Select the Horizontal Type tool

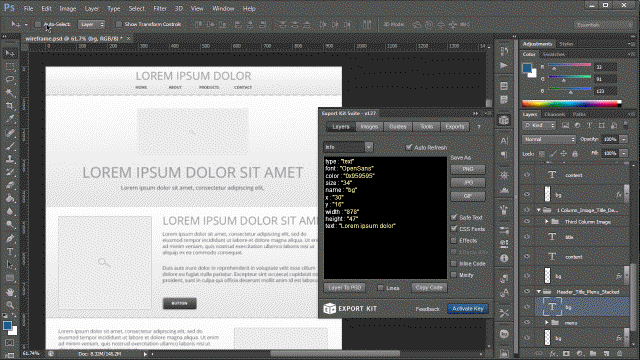(x=10, y=252)
